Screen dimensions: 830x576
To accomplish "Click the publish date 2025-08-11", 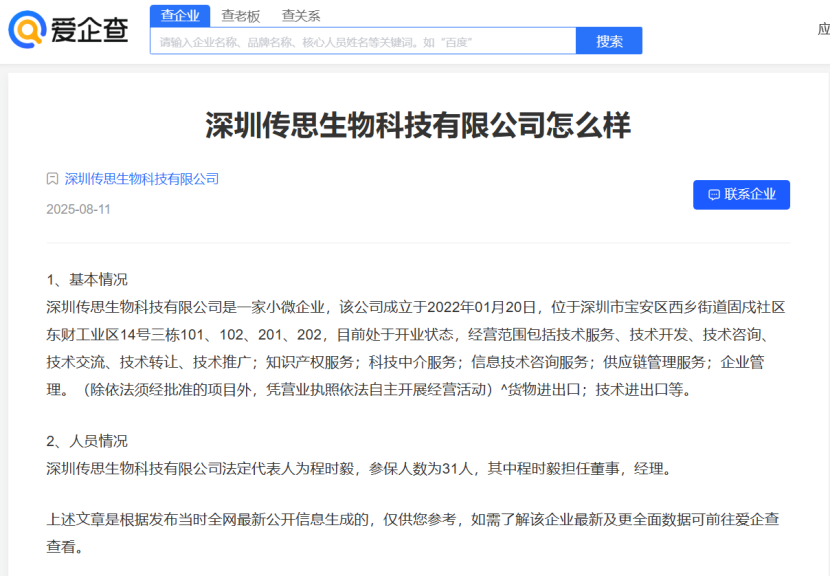I will pos(78,209).
